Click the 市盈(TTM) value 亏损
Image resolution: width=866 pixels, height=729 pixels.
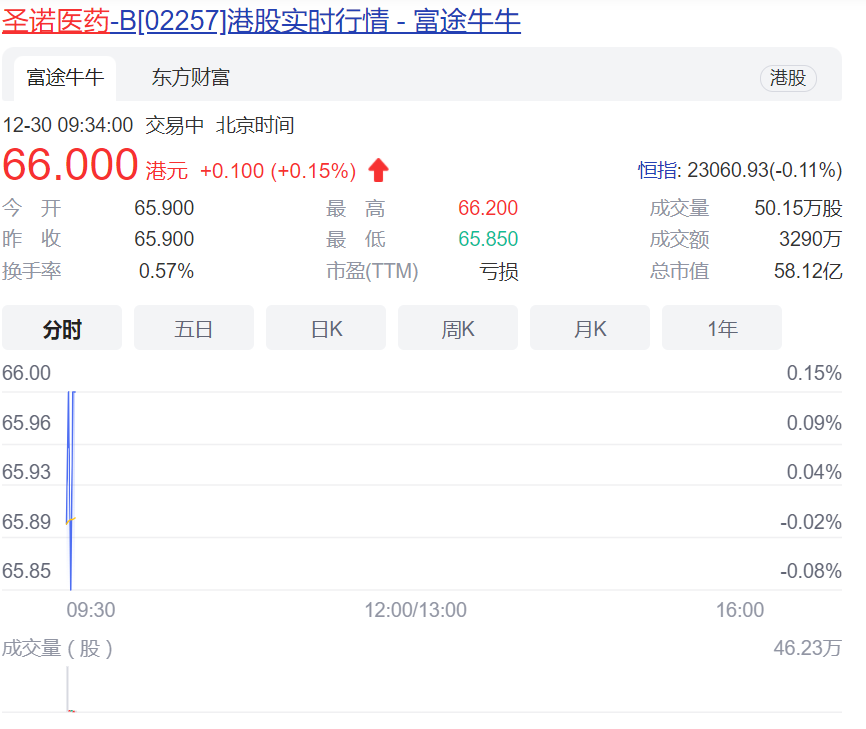(x=499, y=271)
